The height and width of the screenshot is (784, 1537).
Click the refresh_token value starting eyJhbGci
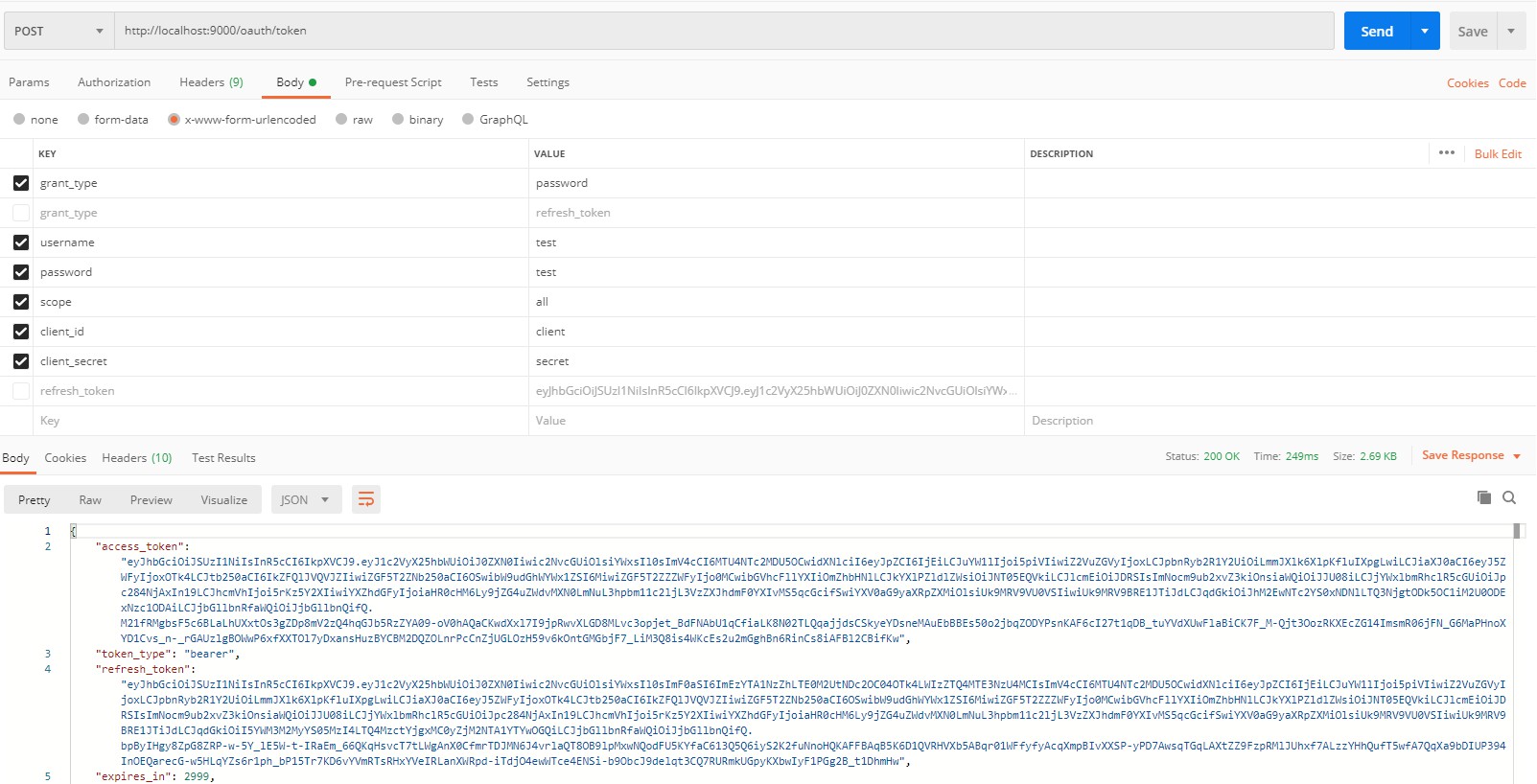[x=776, y=391]
